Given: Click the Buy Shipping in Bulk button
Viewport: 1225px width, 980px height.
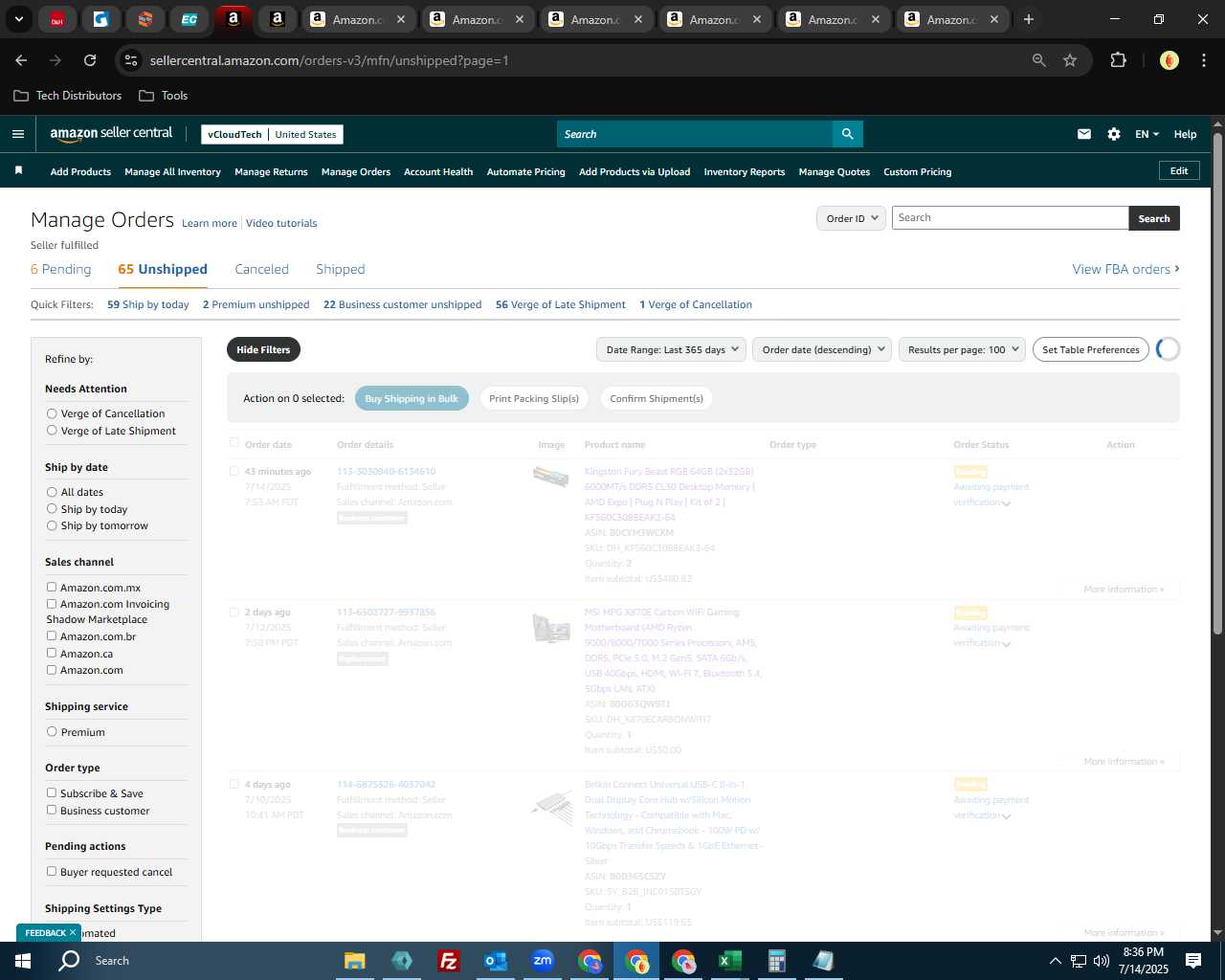Looking at the screenshot, I should click(x=412, y=398).
